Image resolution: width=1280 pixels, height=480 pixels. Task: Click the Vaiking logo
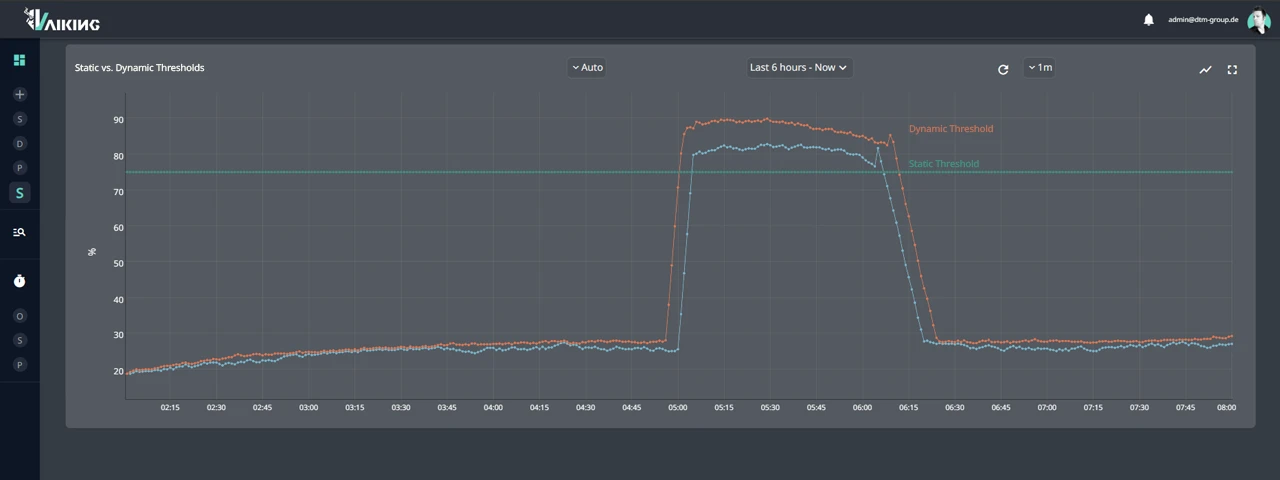tap(62, 19)
